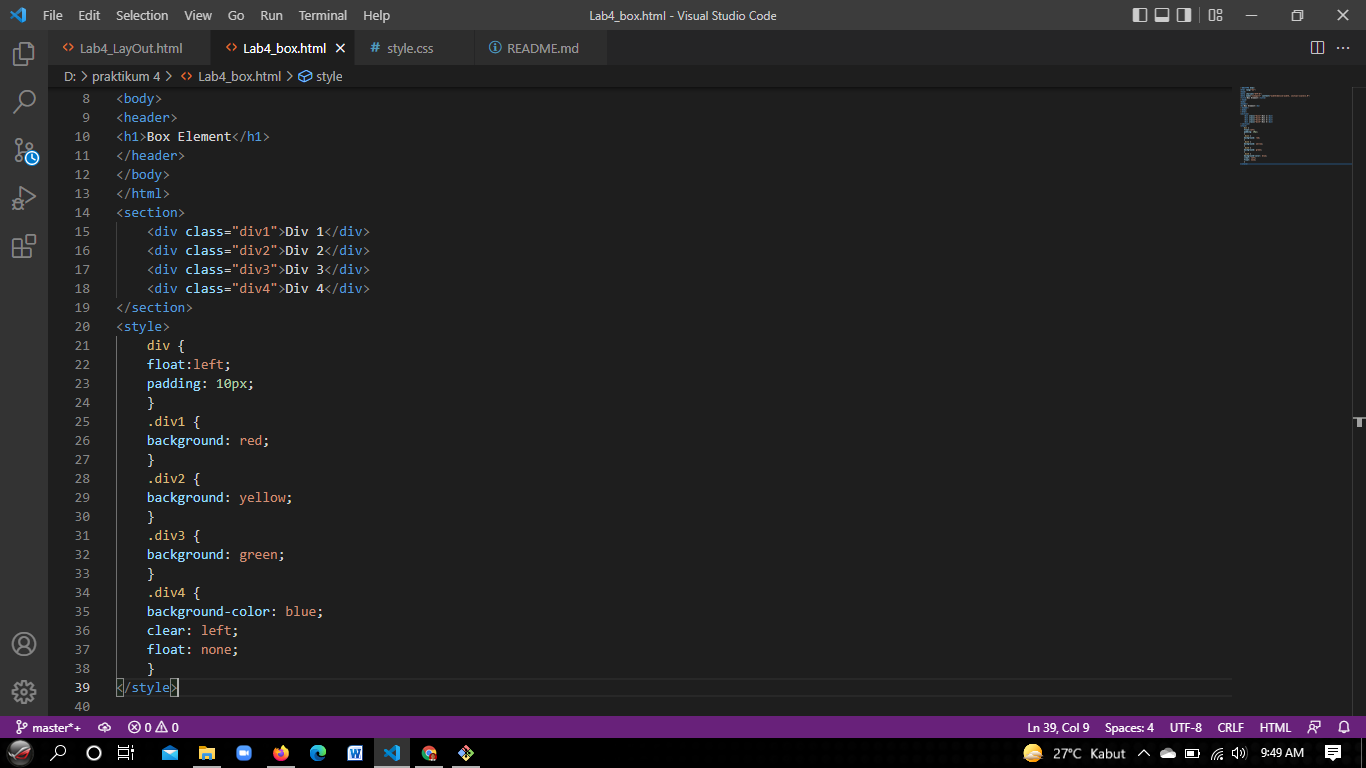
Task: Open the Search sidebar
Action: [x=24, y=102]
